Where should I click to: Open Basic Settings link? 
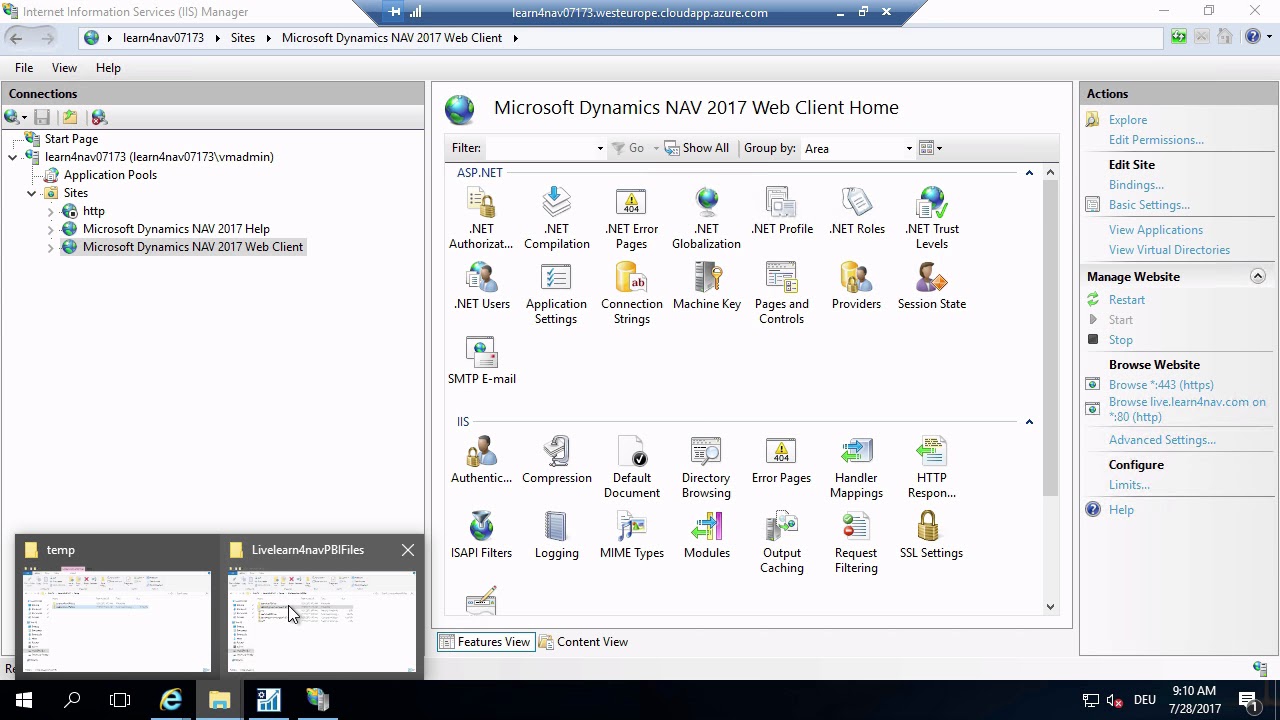pyautogui.click(x=1149, y=205)
